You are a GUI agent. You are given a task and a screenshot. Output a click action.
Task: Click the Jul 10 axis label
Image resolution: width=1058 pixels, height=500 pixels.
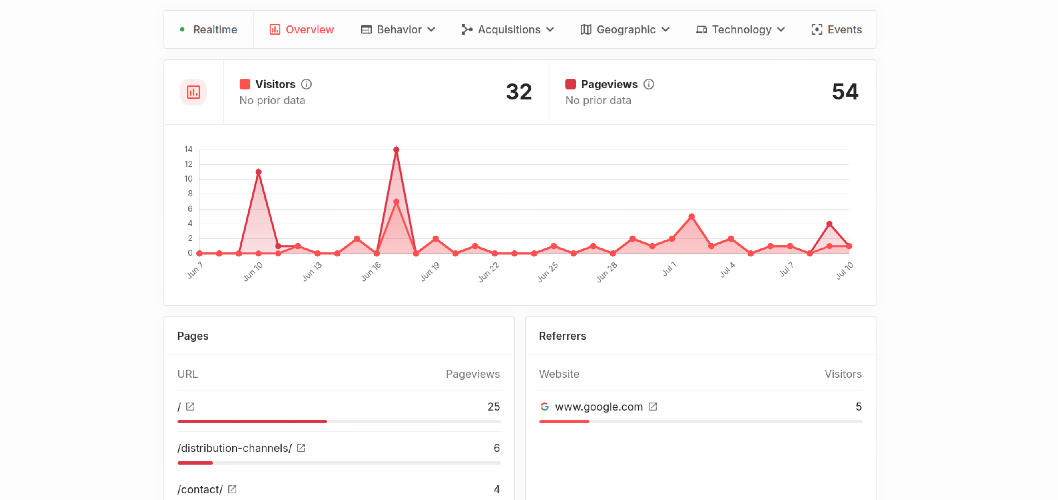[845, 270]
